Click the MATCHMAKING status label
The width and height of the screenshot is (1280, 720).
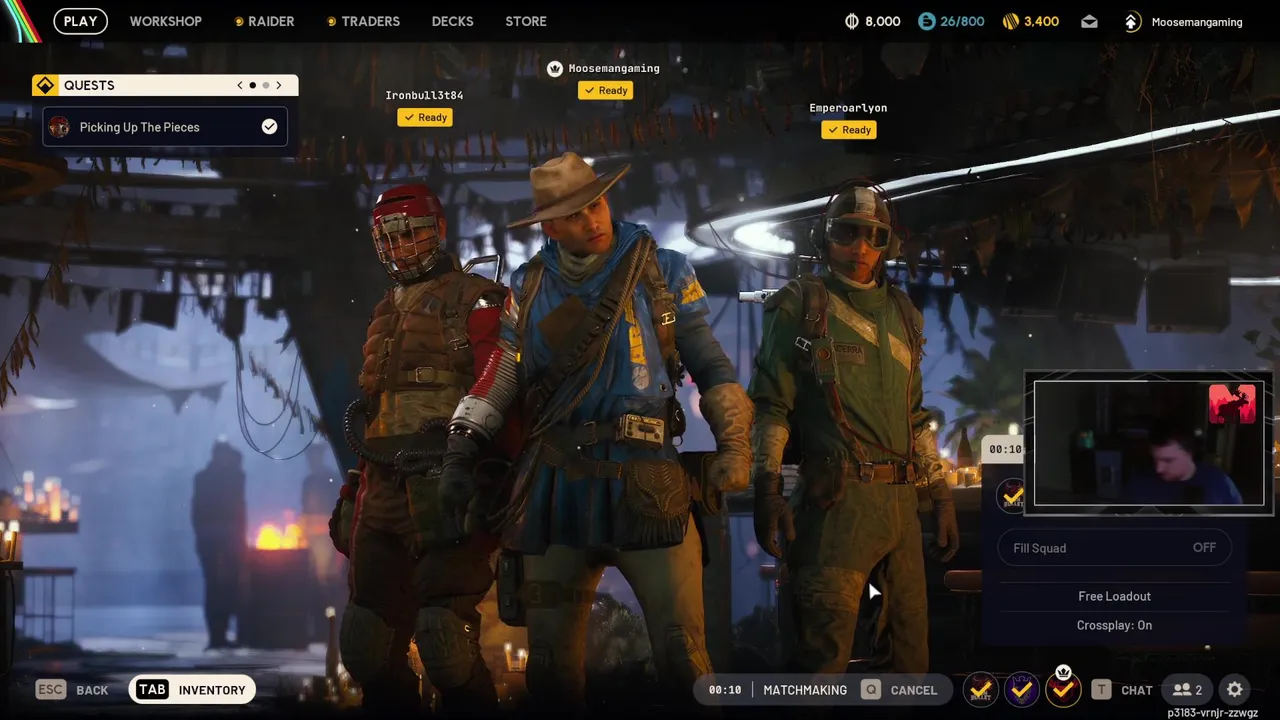click(x=805, y=690)
